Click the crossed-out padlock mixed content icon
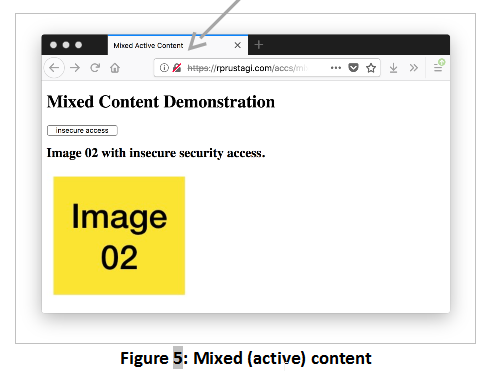Screen dimensions: 492x371 (x=177, y=68)
